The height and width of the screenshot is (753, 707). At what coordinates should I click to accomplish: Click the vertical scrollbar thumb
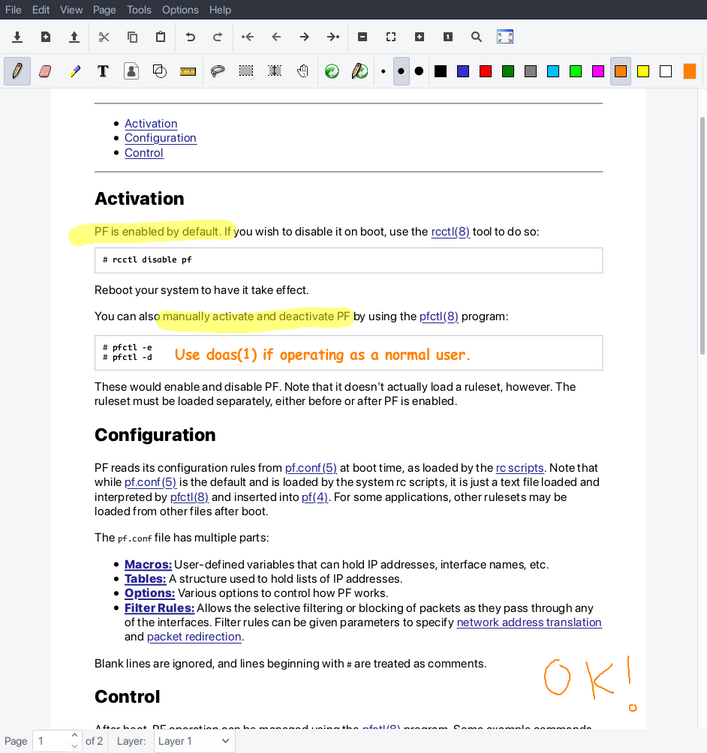702,235
